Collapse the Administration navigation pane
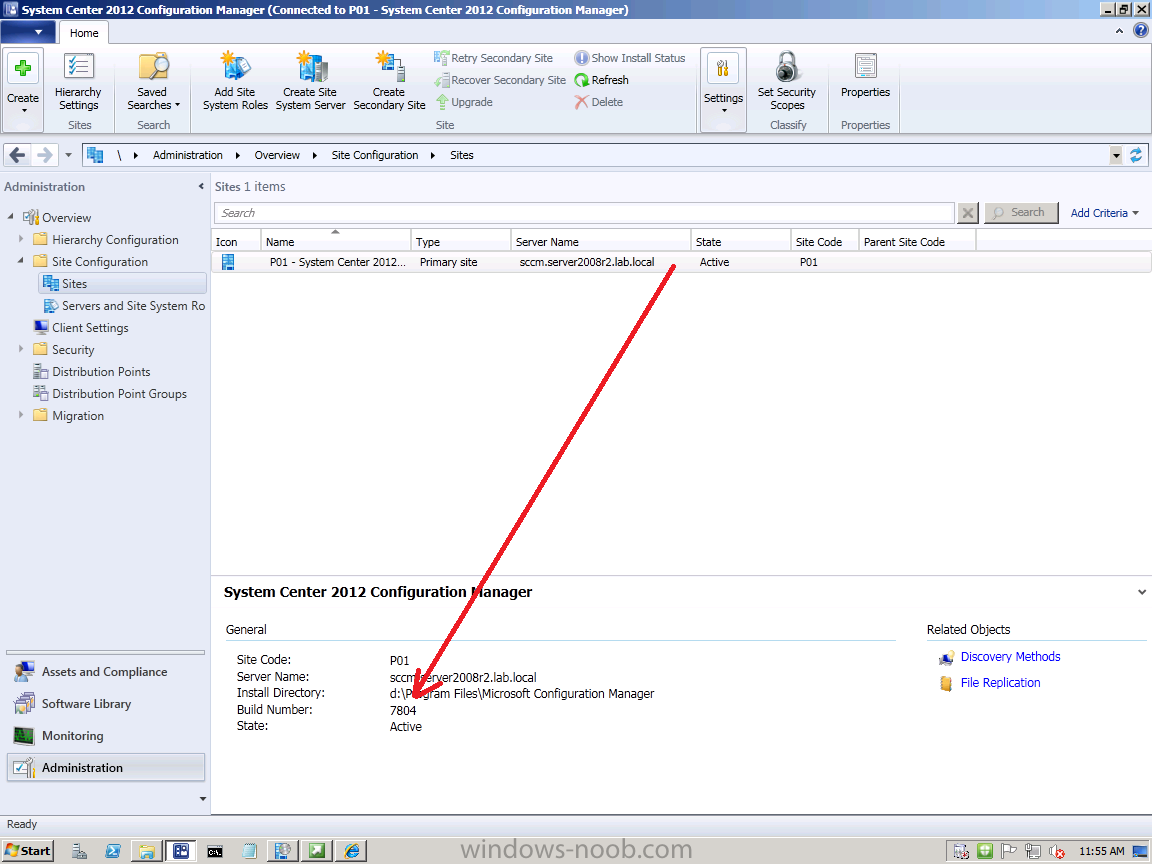Screen dimensions: 1152x864 click(x=201, y=187)
